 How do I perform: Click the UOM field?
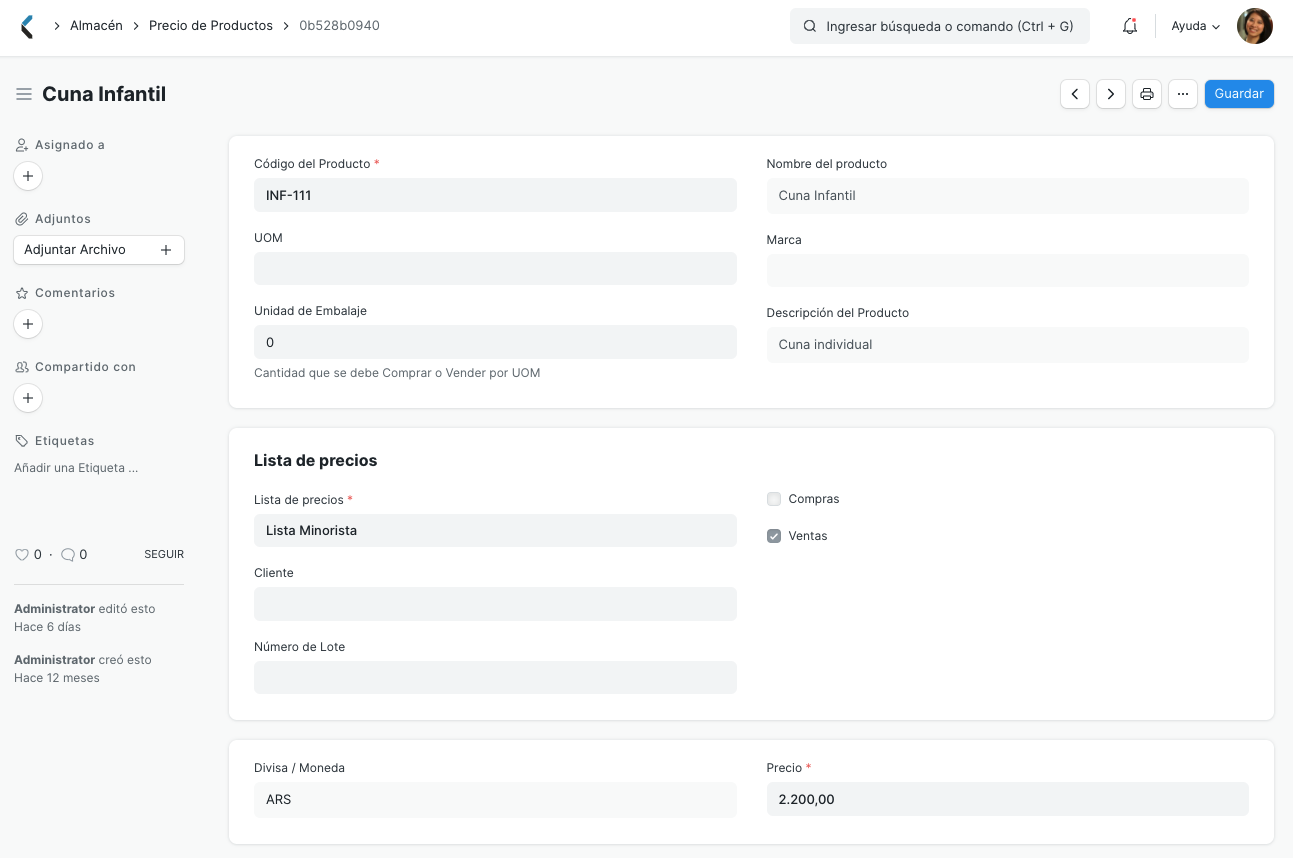495,269
